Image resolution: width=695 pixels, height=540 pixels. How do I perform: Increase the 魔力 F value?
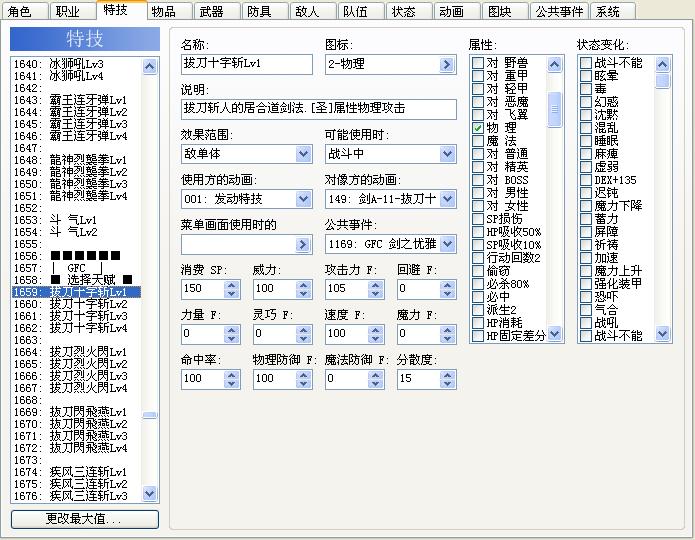pyautogui.click(x=448, y=330)
